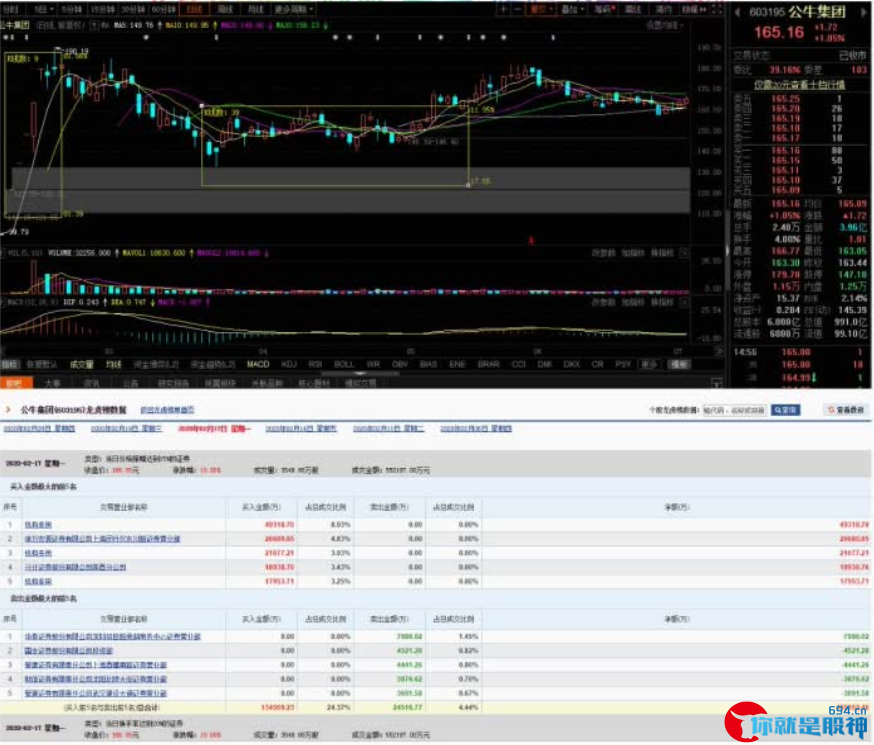Click 改参数 on the MACD panel
The image size is (874, 745).
point(603,302)
